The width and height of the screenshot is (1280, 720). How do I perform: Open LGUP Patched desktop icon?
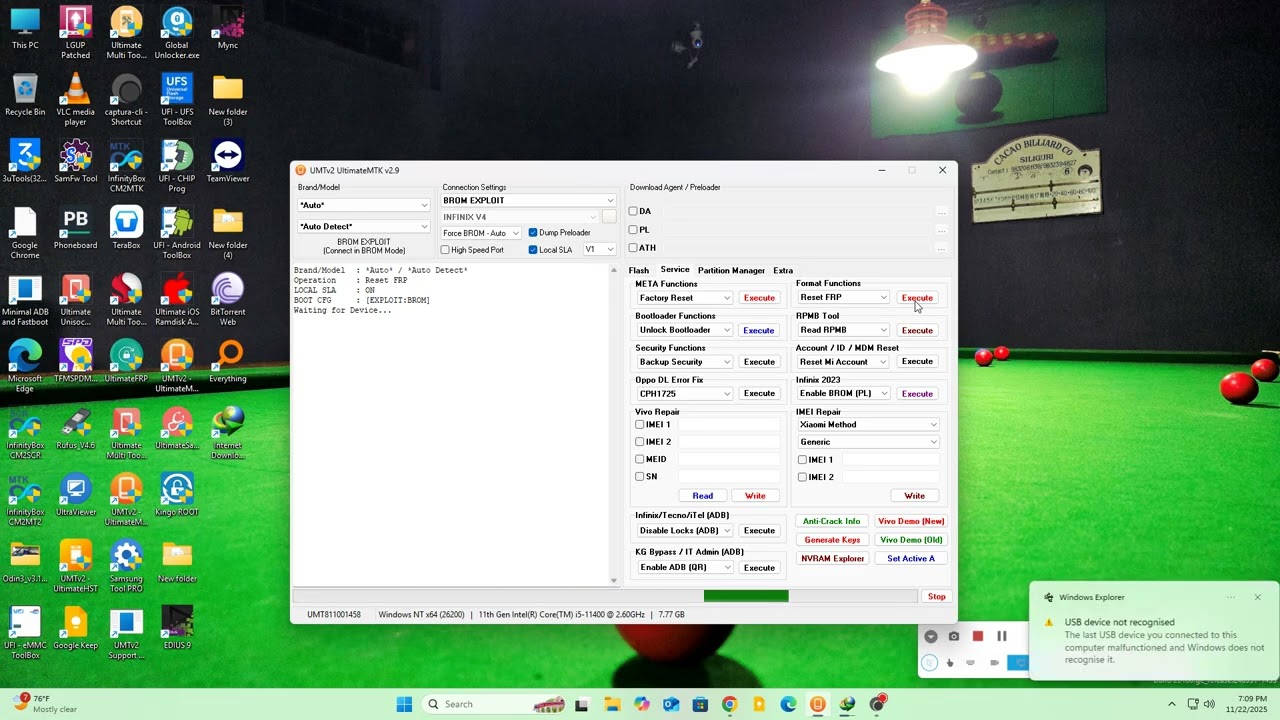pyautogui.click(x=75, y=32)
